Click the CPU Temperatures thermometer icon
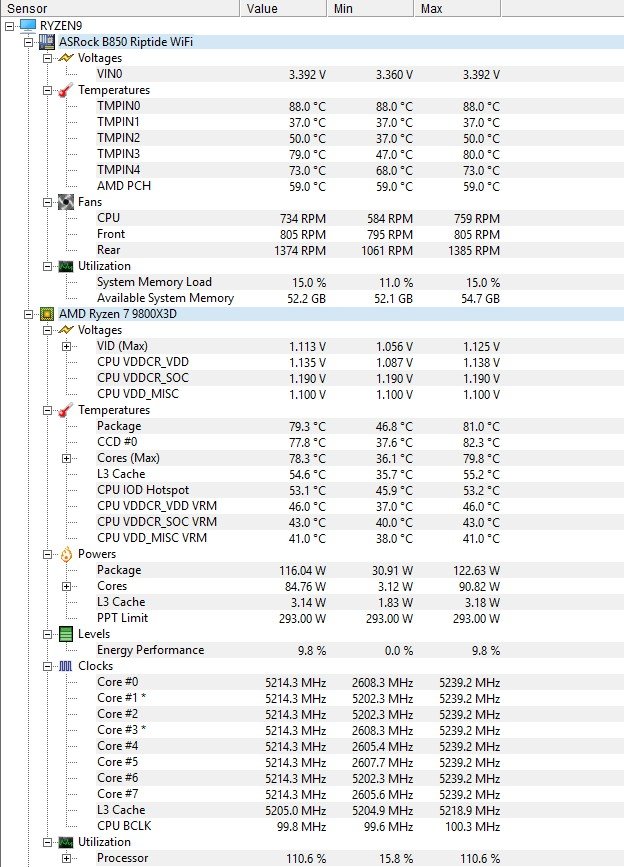 point(66,410)
